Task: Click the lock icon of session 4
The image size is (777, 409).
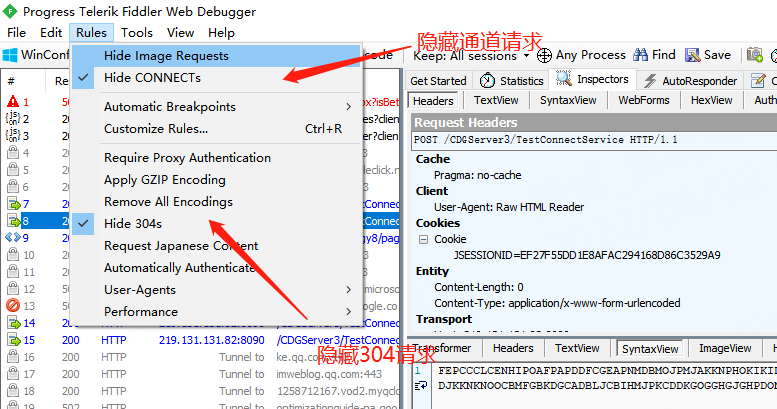Action: (13, 153)
